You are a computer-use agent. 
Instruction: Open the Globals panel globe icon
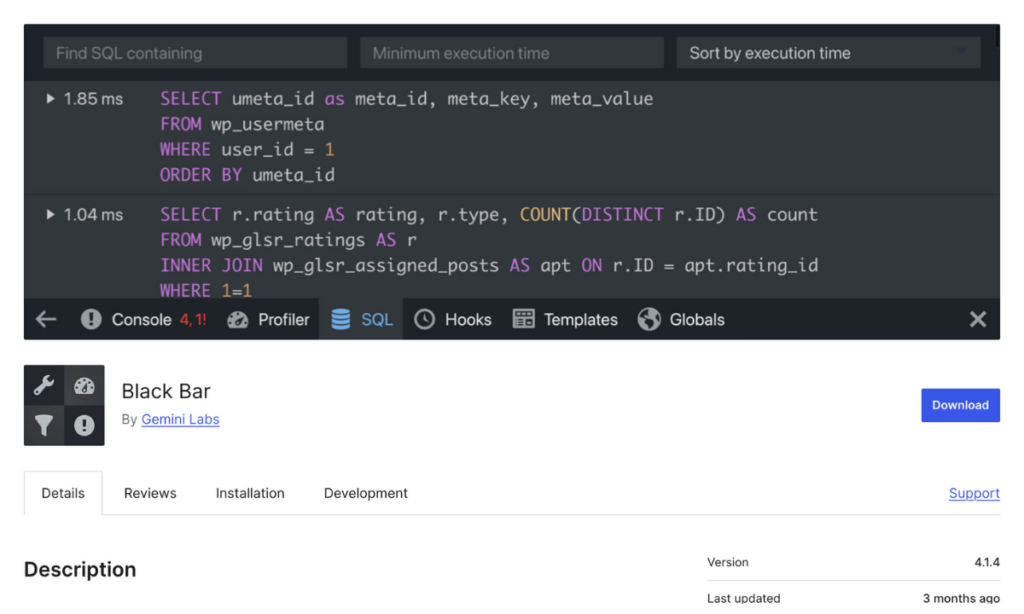[651, 319]
